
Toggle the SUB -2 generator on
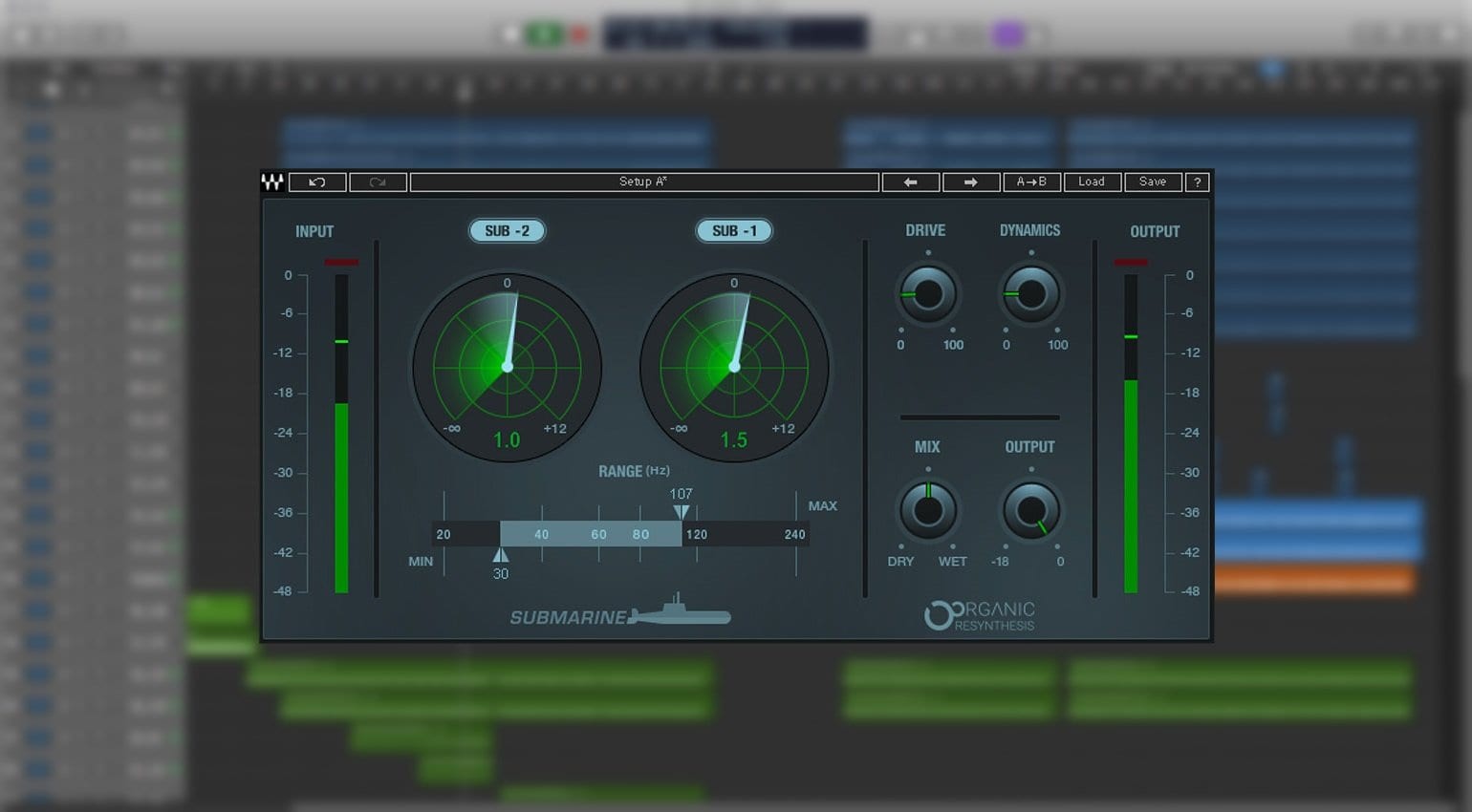pyautogui.click(x=507, y=230)
